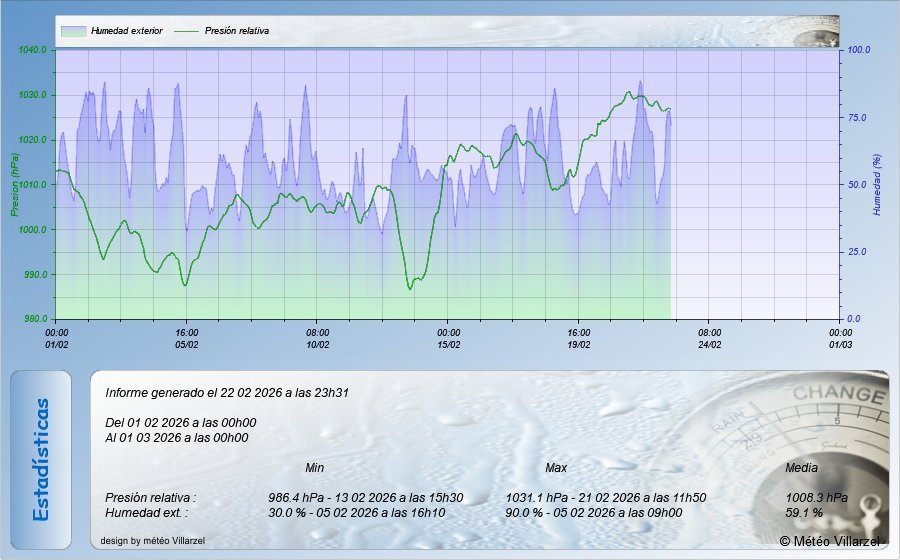
Task: Select the Estadísticas vertical tab
Action: pos(41,459)
